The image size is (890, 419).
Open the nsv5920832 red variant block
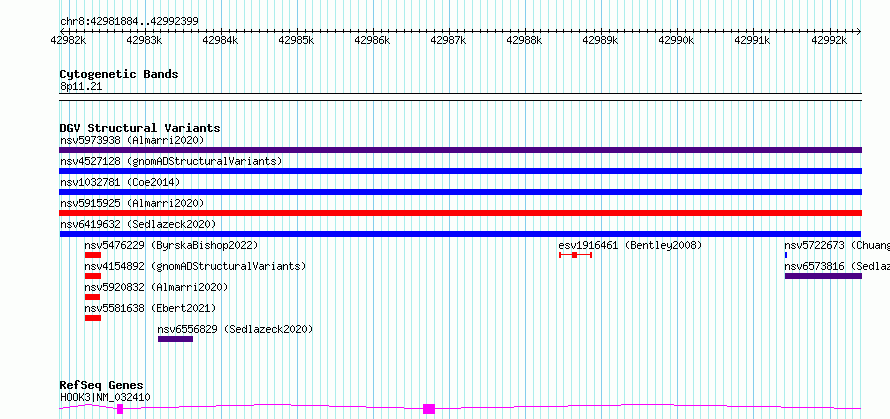[x=93, y=297]
